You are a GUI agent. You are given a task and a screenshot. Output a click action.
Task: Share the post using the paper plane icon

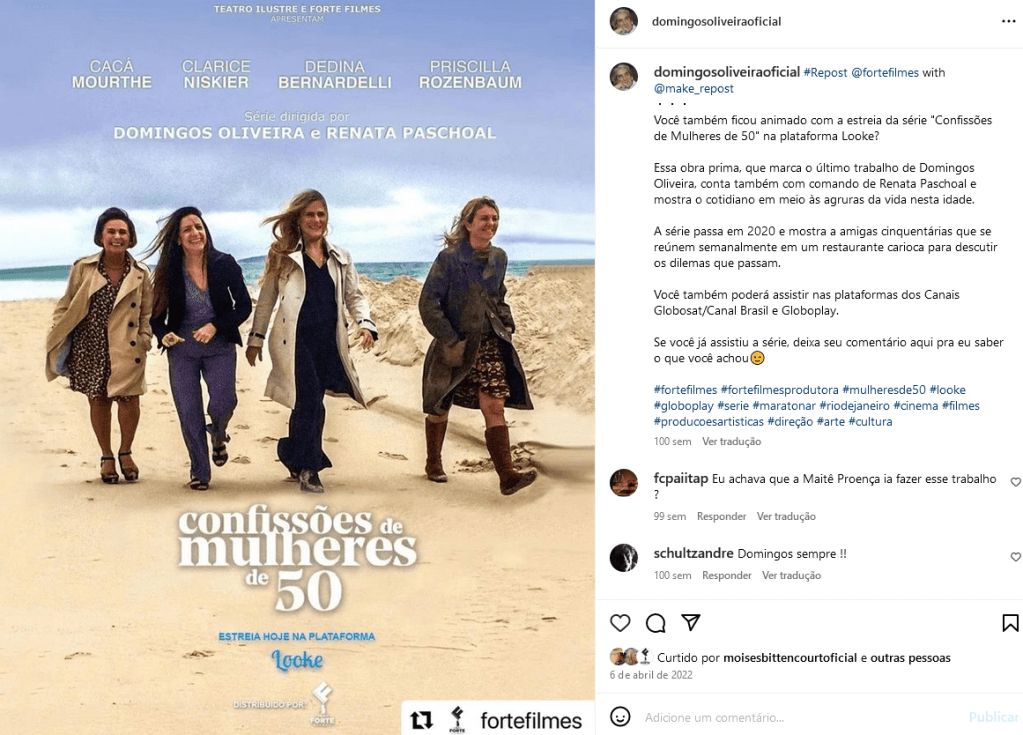pos(690,623)
